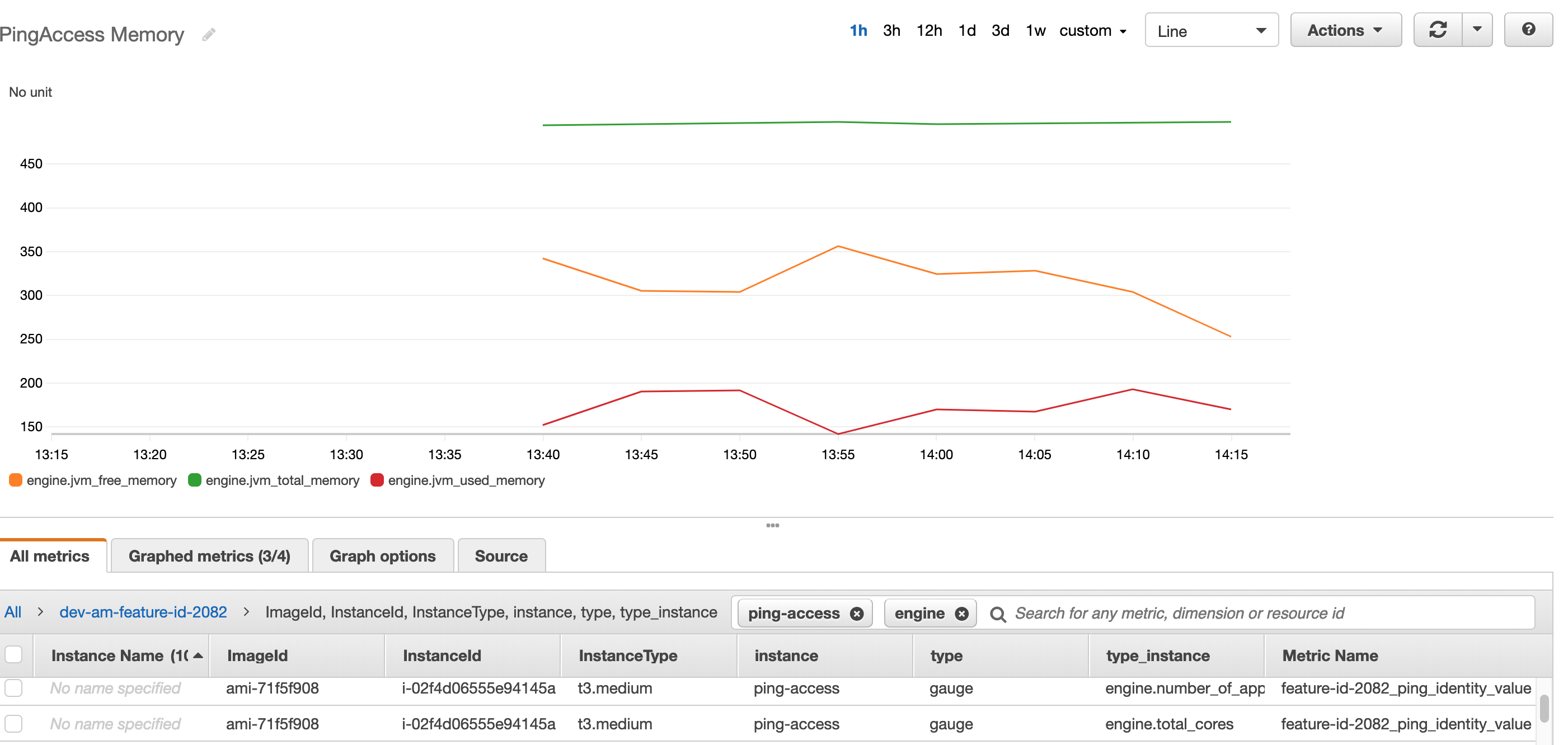Screen dimensions: 1568x745
Task: Select the 1h time range
Action: [x=858, y=30]
